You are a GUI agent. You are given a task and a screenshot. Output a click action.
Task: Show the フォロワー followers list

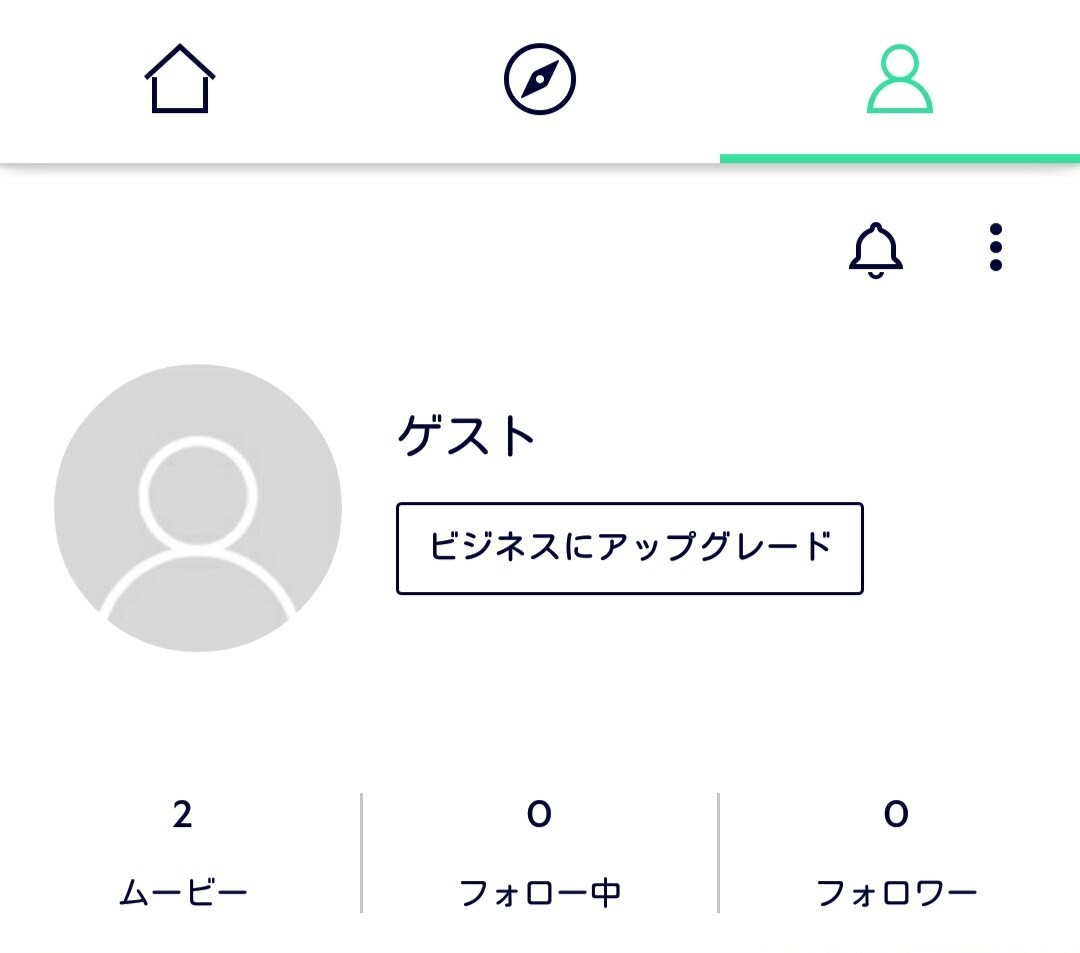[x=897, y=892]
